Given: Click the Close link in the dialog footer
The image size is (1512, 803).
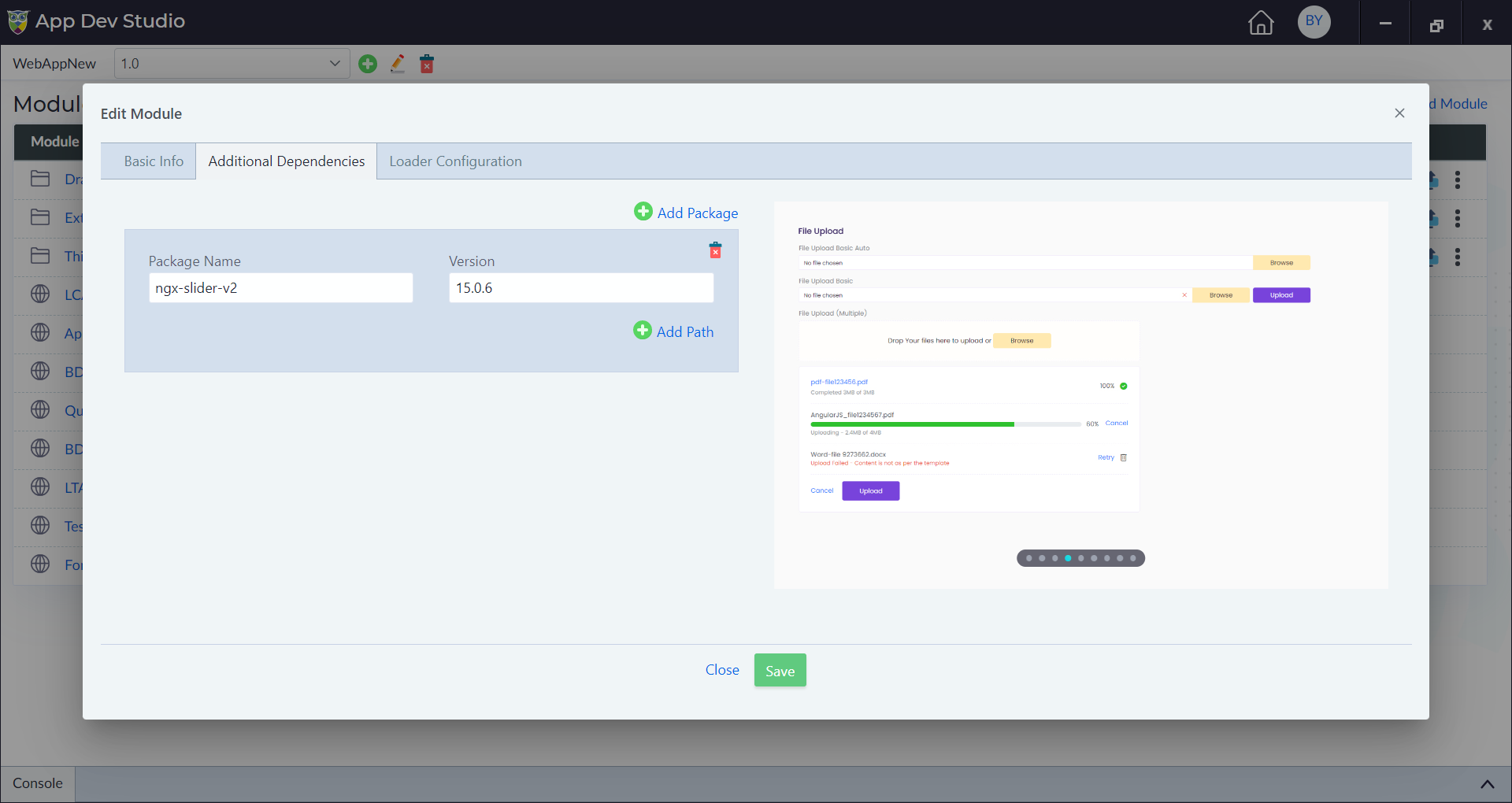Looking at the screenshot, I should [722, 670].
